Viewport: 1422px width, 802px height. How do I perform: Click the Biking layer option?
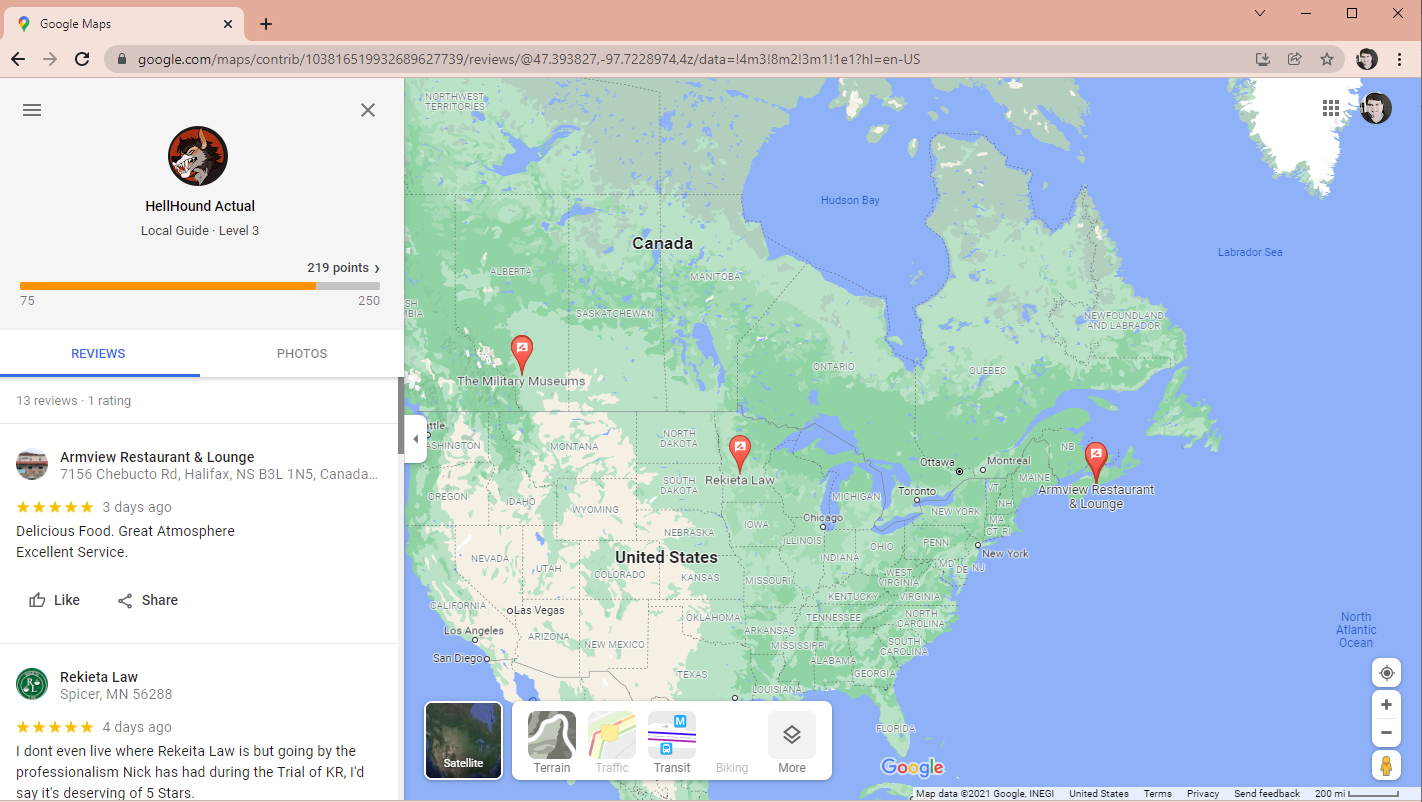pyautogui.click(x=732, y=742)
